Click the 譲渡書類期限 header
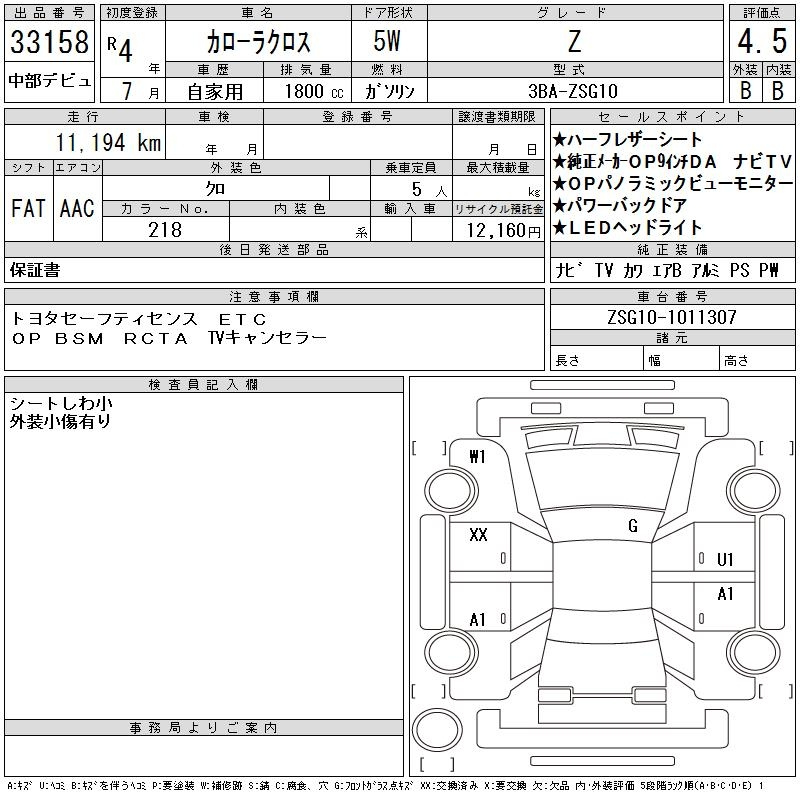Screen dimensions: 800x800 tap(497, 117)
